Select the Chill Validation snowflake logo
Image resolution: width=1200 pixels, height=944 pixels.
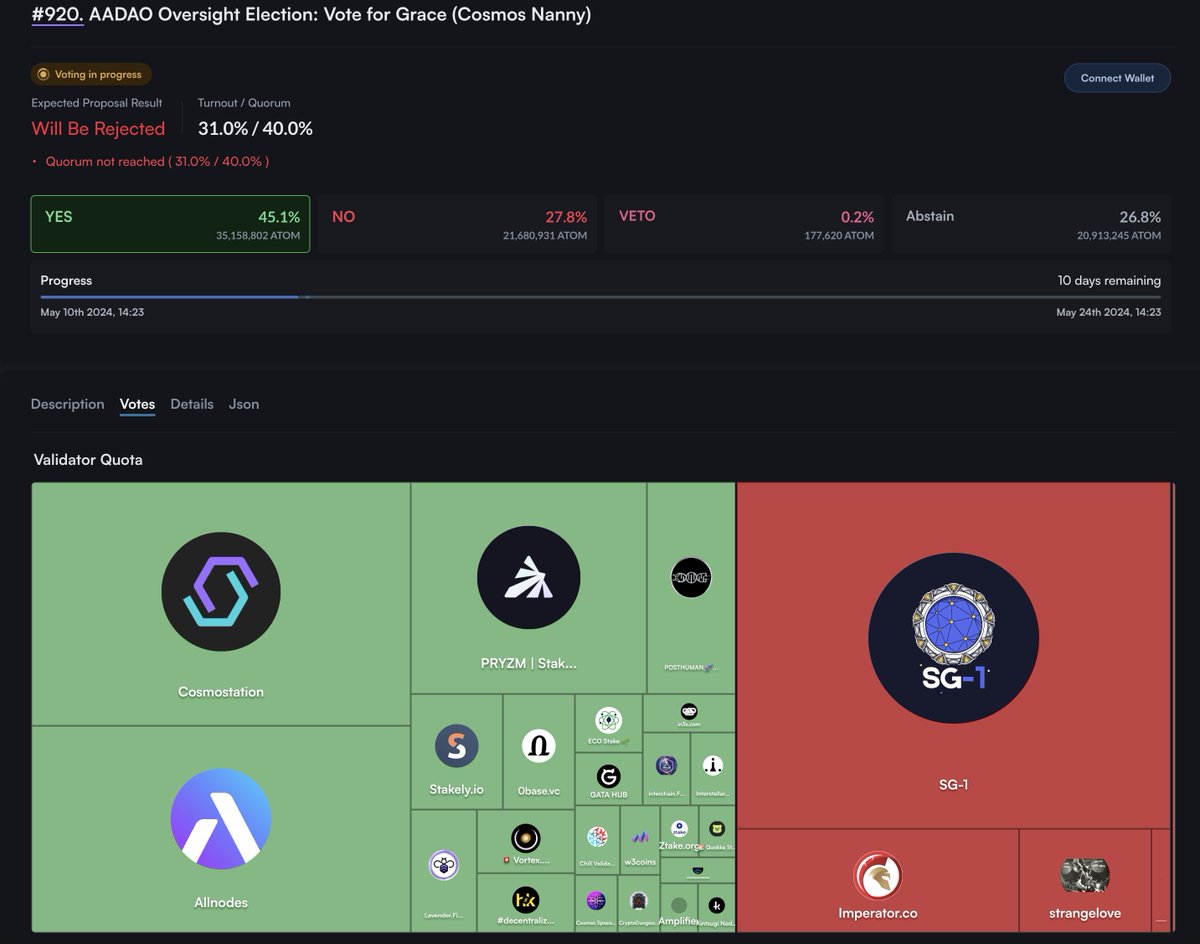[597, 838]
